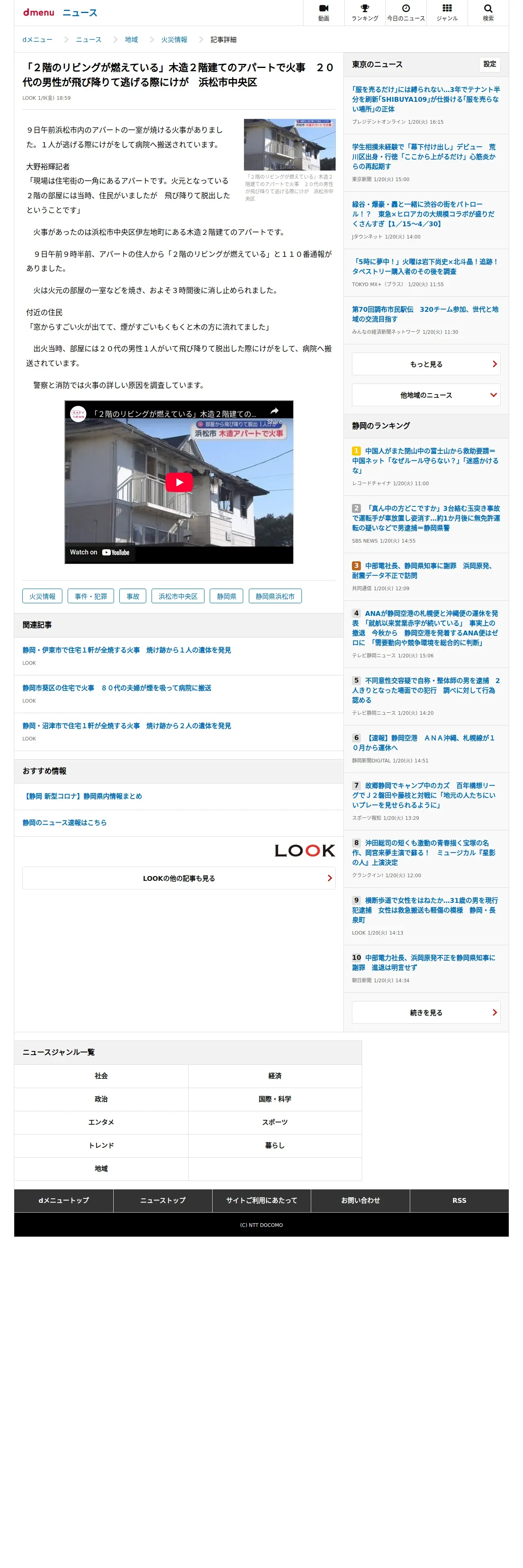Select トレンド news genre
This screenshot has height=1568, width=523.
101,1145
